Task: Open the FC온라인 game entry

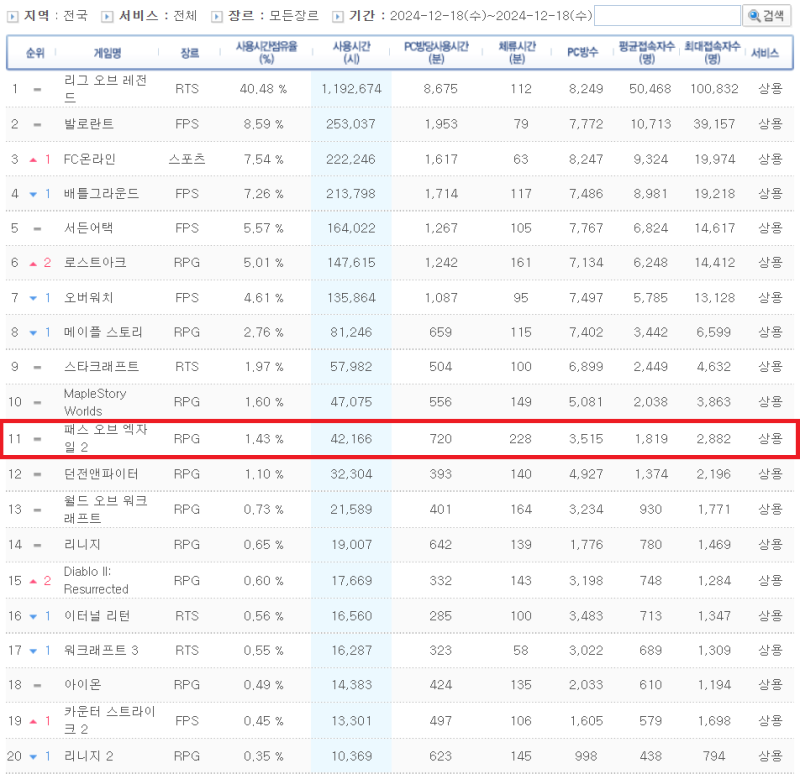Action: click(x=90, y=159)
